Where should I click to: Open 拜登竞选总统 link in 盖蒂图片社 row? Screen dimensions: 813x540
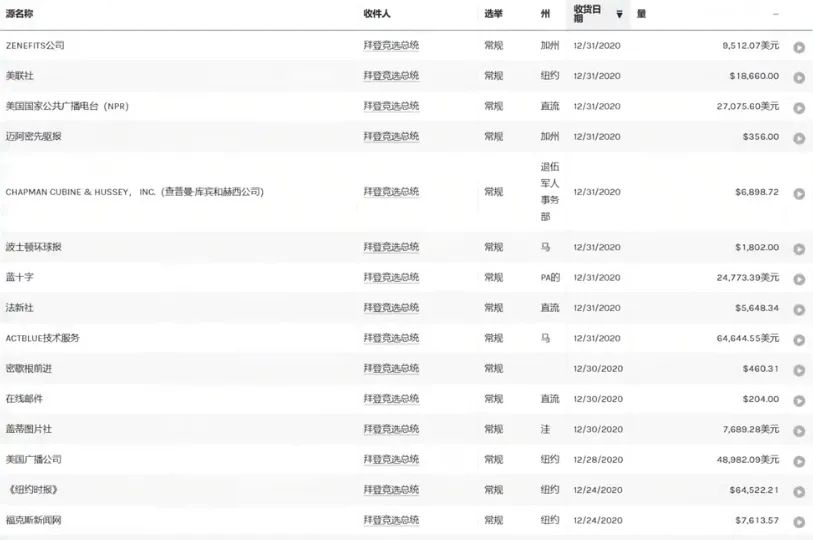tap(391, 429)
